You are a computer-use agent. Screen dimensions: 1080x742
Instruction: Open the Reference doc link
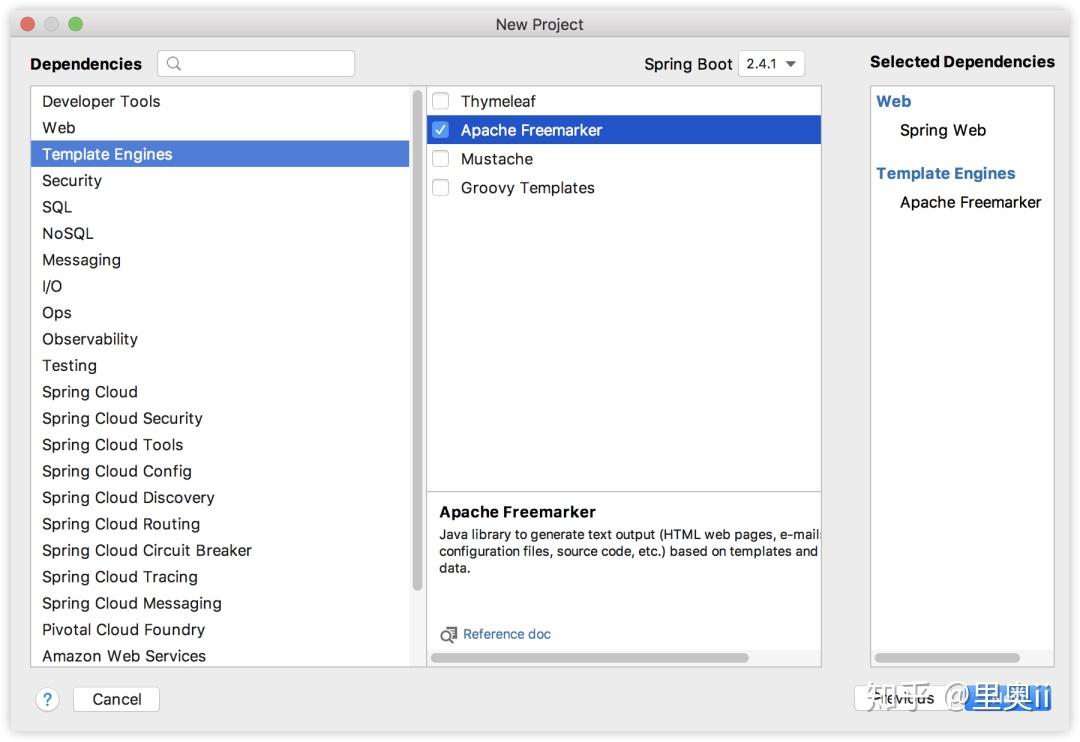(506, 634)
